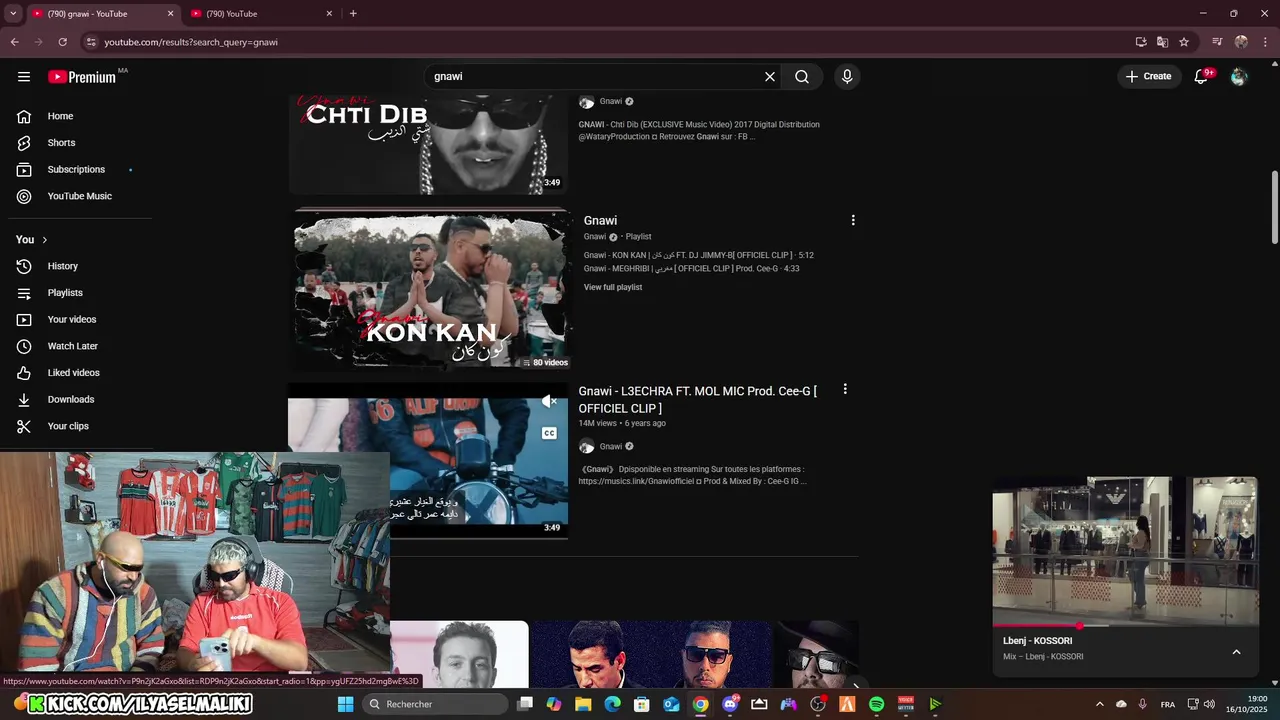The width and height of the screenshot is (1280, 720).
Task: Click View full playlist link
Action: tap(613, 287)
